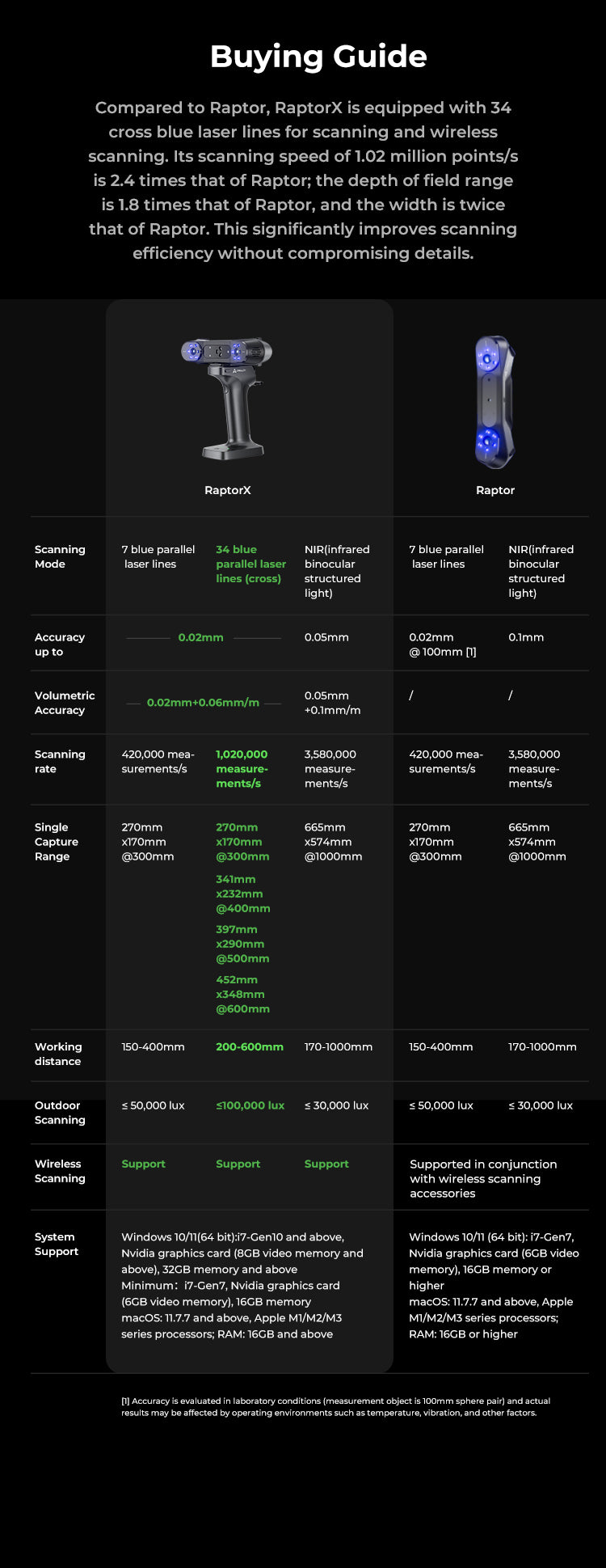Click the 1,020,000 measurements/s scanning rate
The width and height of the screenshot is (606, 1568).
tap(242, 768)
